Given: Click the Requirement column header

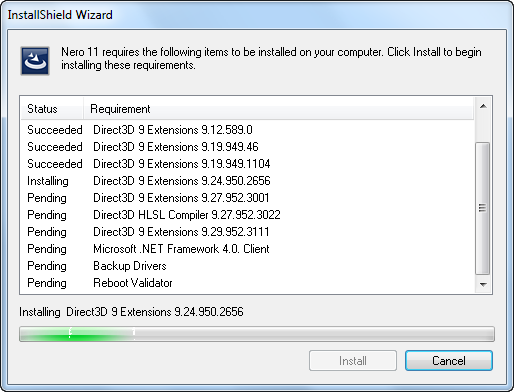Looking at the screenshot, I should [278, 109].
